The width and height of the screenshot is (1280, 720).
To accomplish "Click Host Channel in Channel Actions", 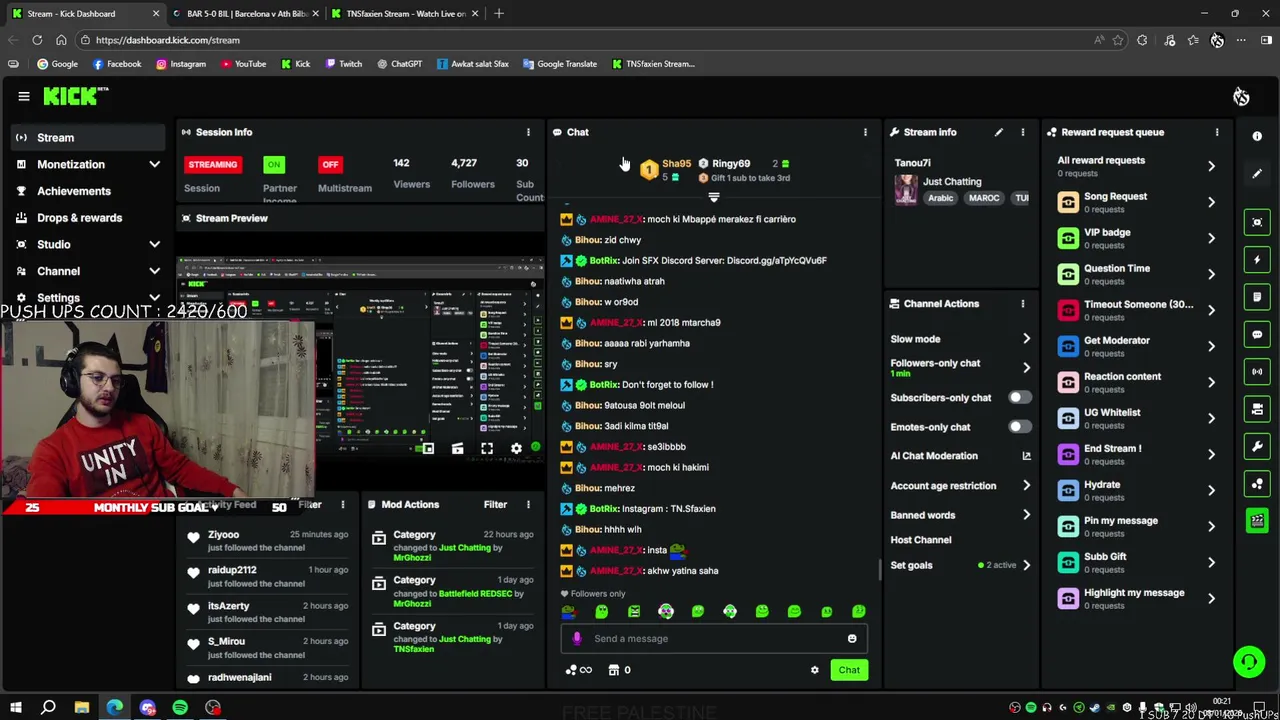I will (x=921, y=540).
